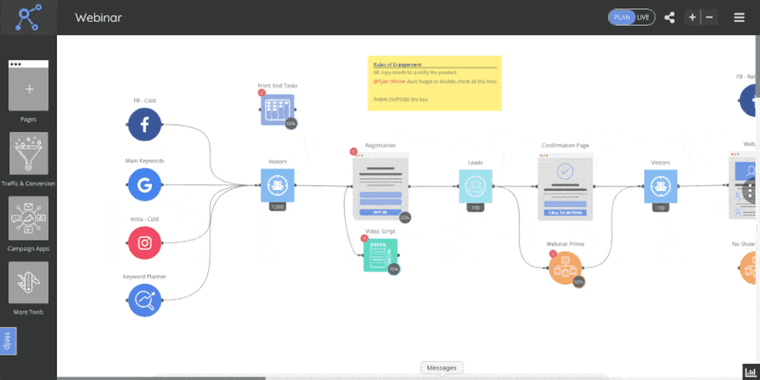Click the 1,000 count badge under Visitors
760x380 pixels.
278,207
